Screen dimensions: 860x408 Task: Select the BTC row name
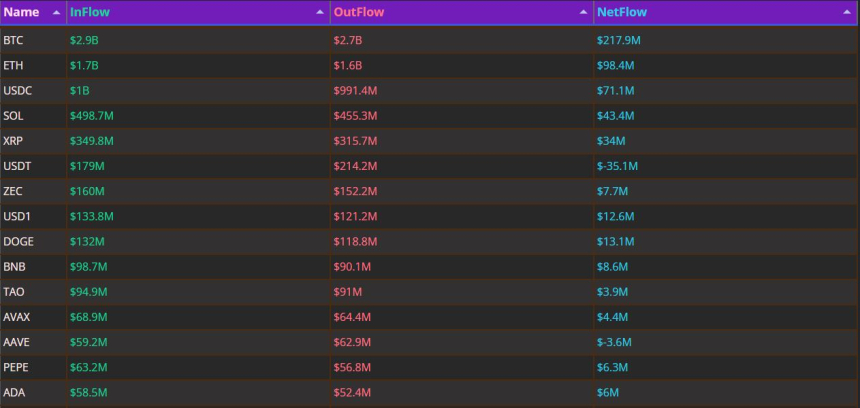point(13,40)
